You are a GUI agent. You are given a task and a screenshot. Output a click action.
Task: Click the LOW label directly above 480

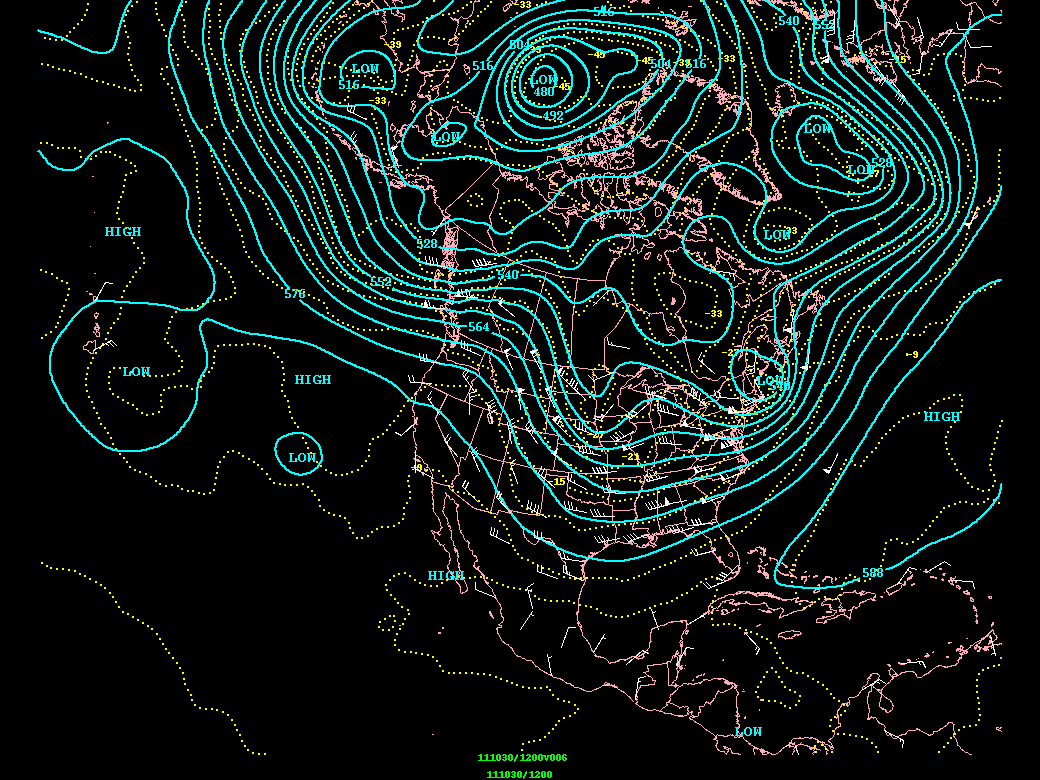pyautogui.click(x=544, y=80)
